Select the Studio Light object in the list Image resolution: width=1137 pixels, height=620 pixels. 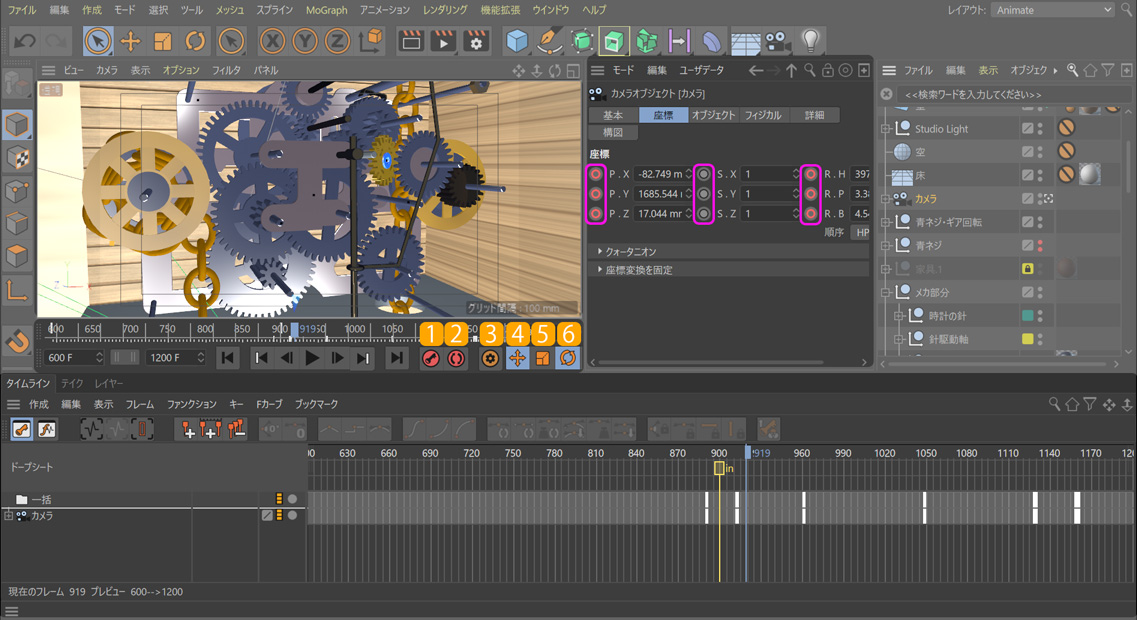point(941,129)
